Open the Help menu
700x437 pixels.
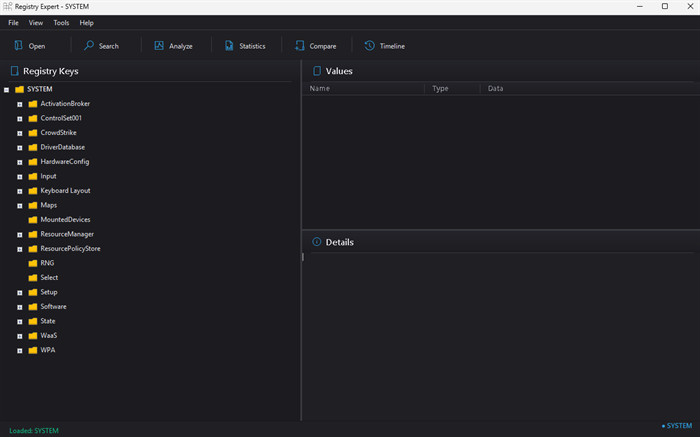click(x=87, y=23)
